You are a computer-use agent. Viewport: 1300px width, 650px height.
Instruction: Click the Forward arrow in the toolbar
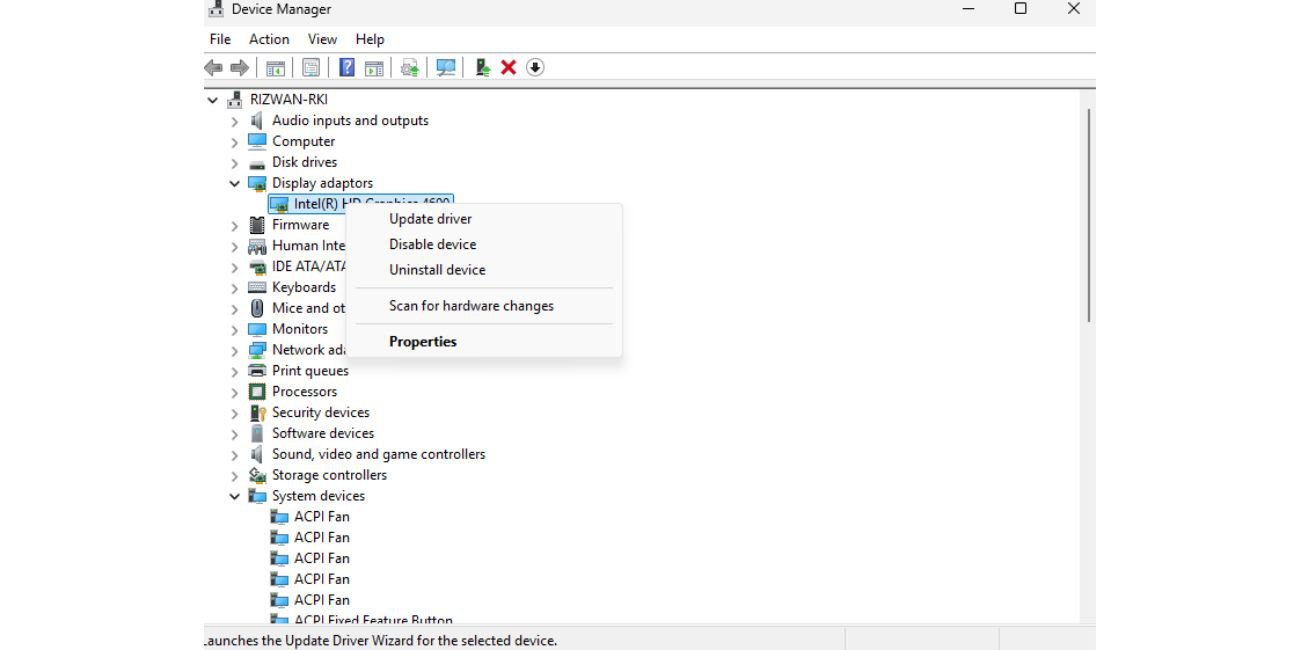[239, 67]
